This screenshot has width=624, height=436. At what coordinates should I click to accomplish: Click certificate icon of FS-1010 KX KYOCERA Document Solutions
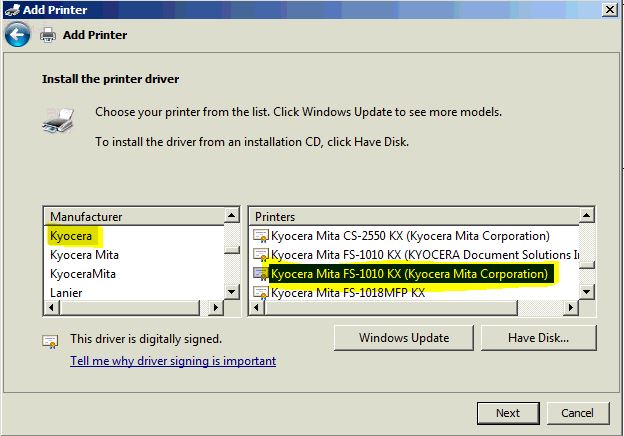click(x=261, y=255)
